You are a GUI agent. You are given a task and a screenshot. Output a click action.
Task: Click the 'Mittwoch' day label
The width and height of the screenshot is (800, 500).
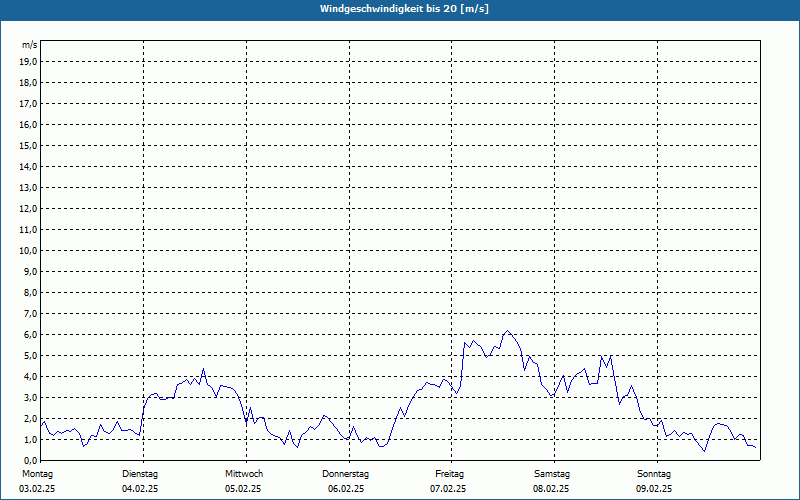(244, 474)
